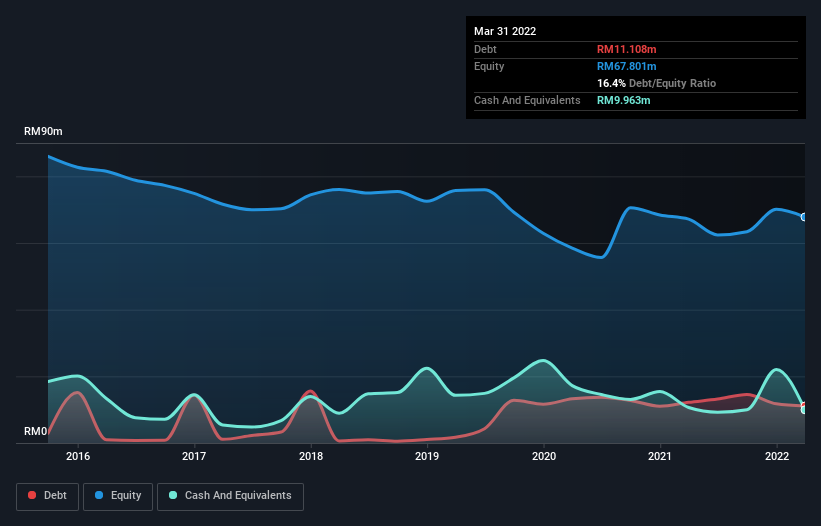Click the Equity label in tooltip
Screen dimensions: 821x526
489,66
